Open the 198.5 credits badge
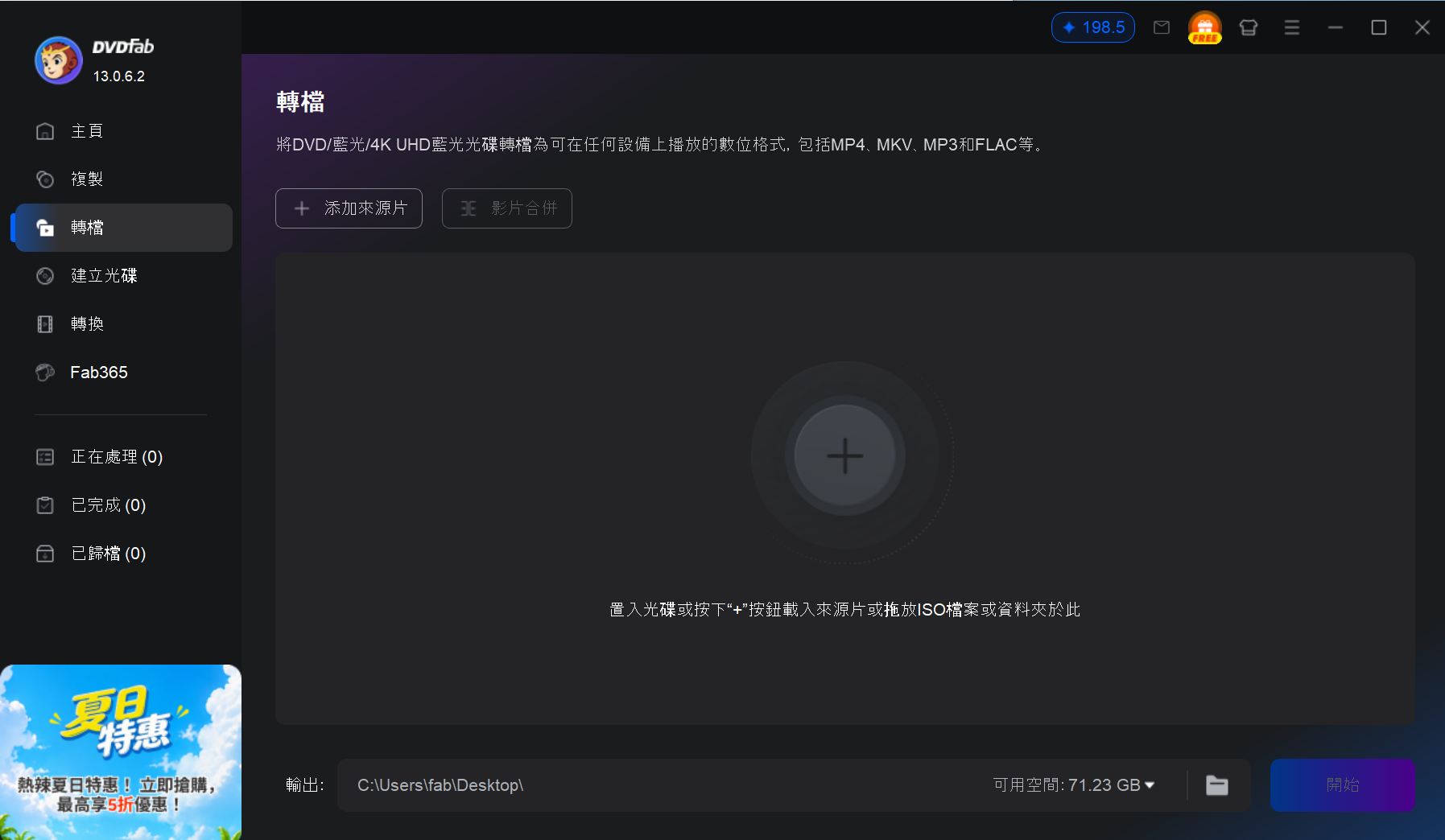Screen dimensions: 1445x840 pyautogui.click(x=1093, y=27)
